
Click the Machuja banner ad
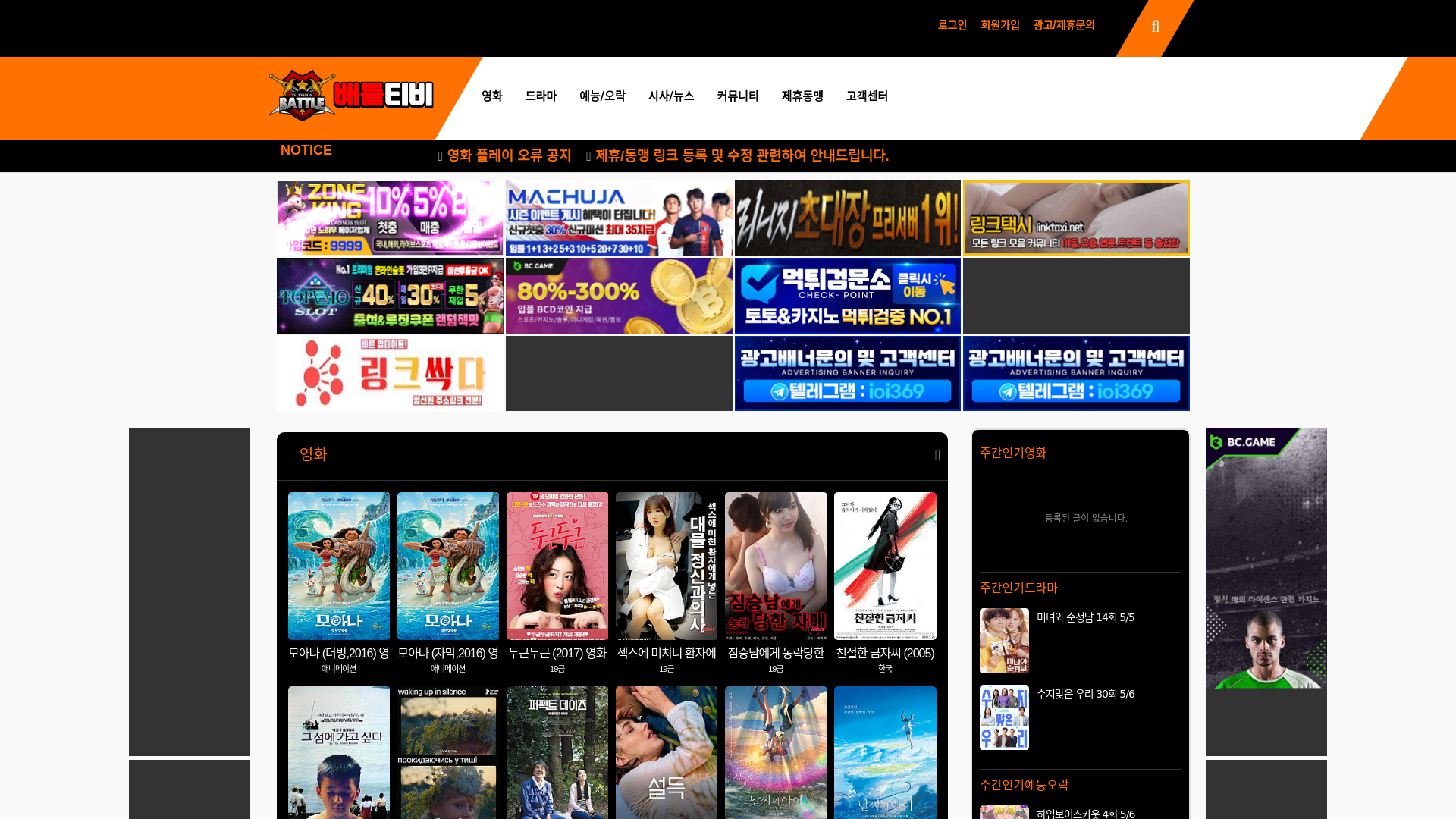tap(619, 218)
